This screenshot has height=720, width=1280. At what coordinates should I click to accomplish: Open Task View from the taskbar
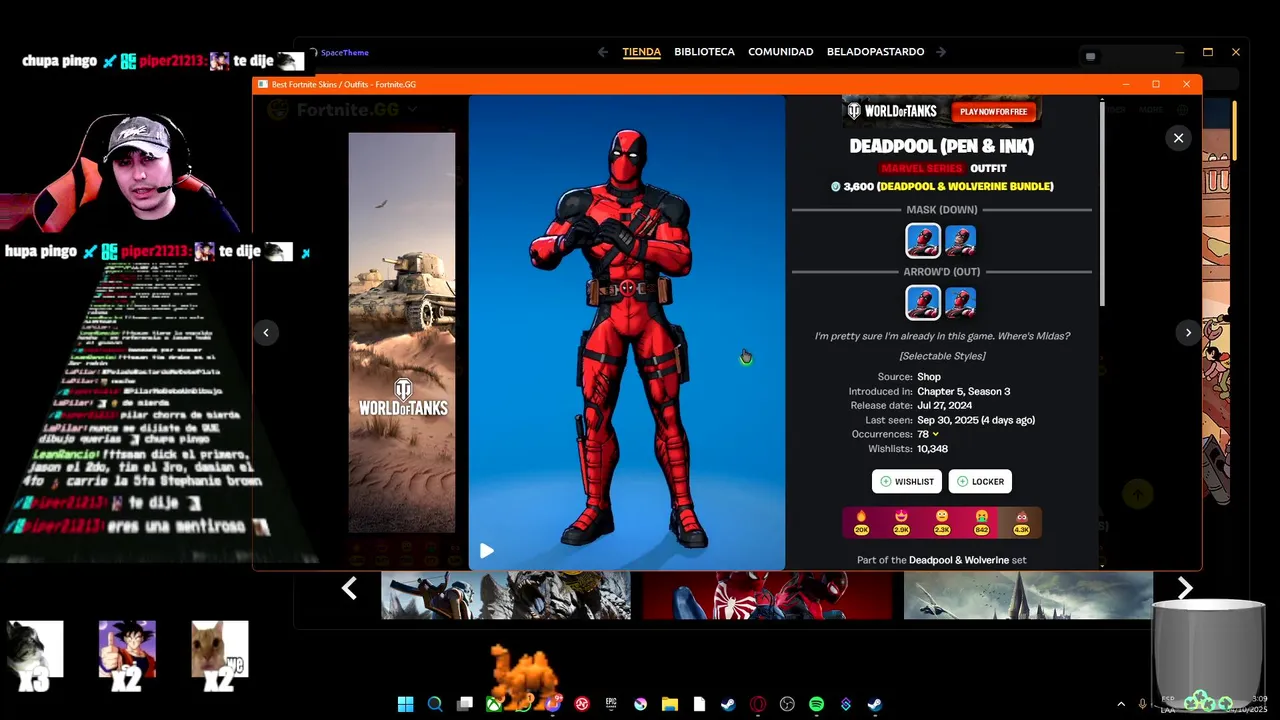pyautogui.click(x=465, y=704)
